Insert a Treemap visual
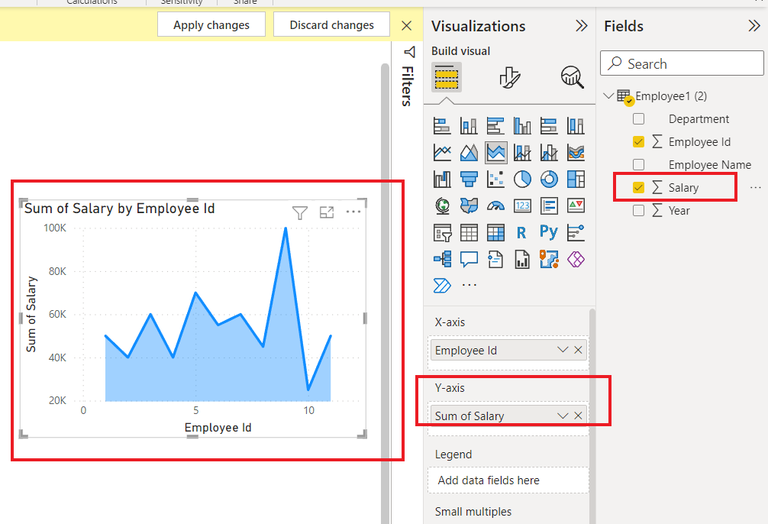 [576, 179]
